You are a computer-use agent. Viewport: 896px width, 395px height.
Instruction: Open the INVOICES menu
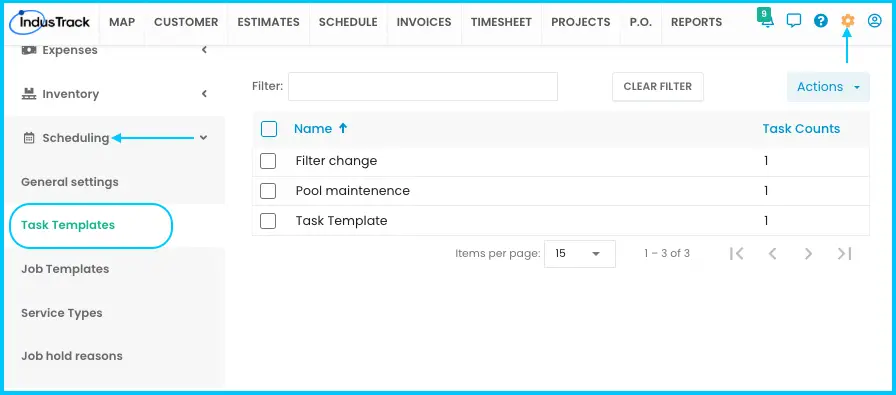424,22
